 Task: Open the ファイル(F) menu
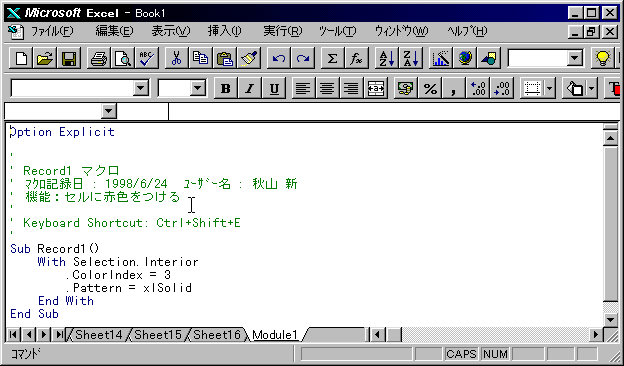click(52, 31)
